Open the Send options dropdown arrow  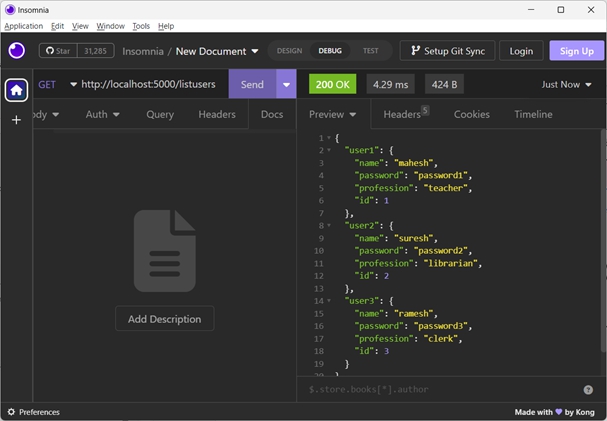click(287, 84)
